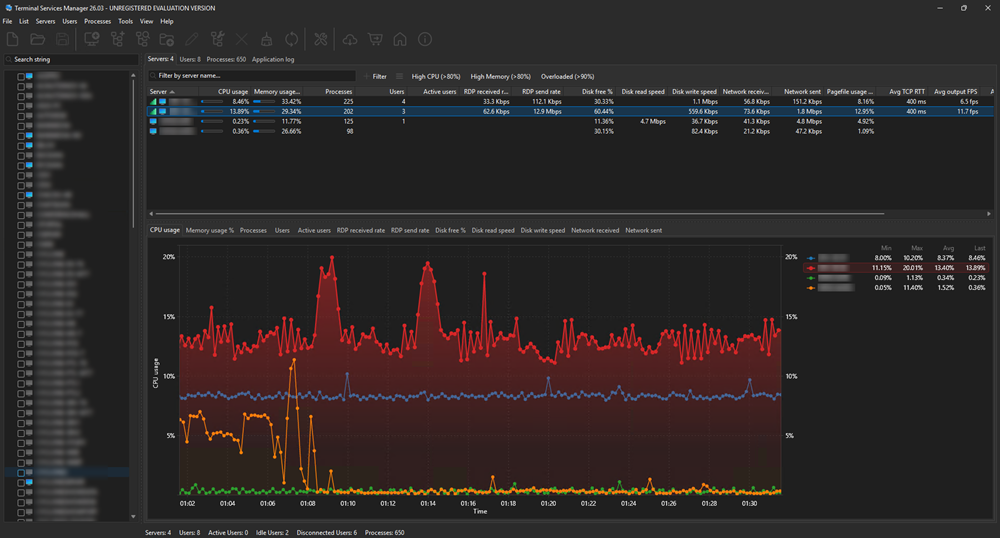Apply the High Memory (>80%) filter

coord(501,76)
